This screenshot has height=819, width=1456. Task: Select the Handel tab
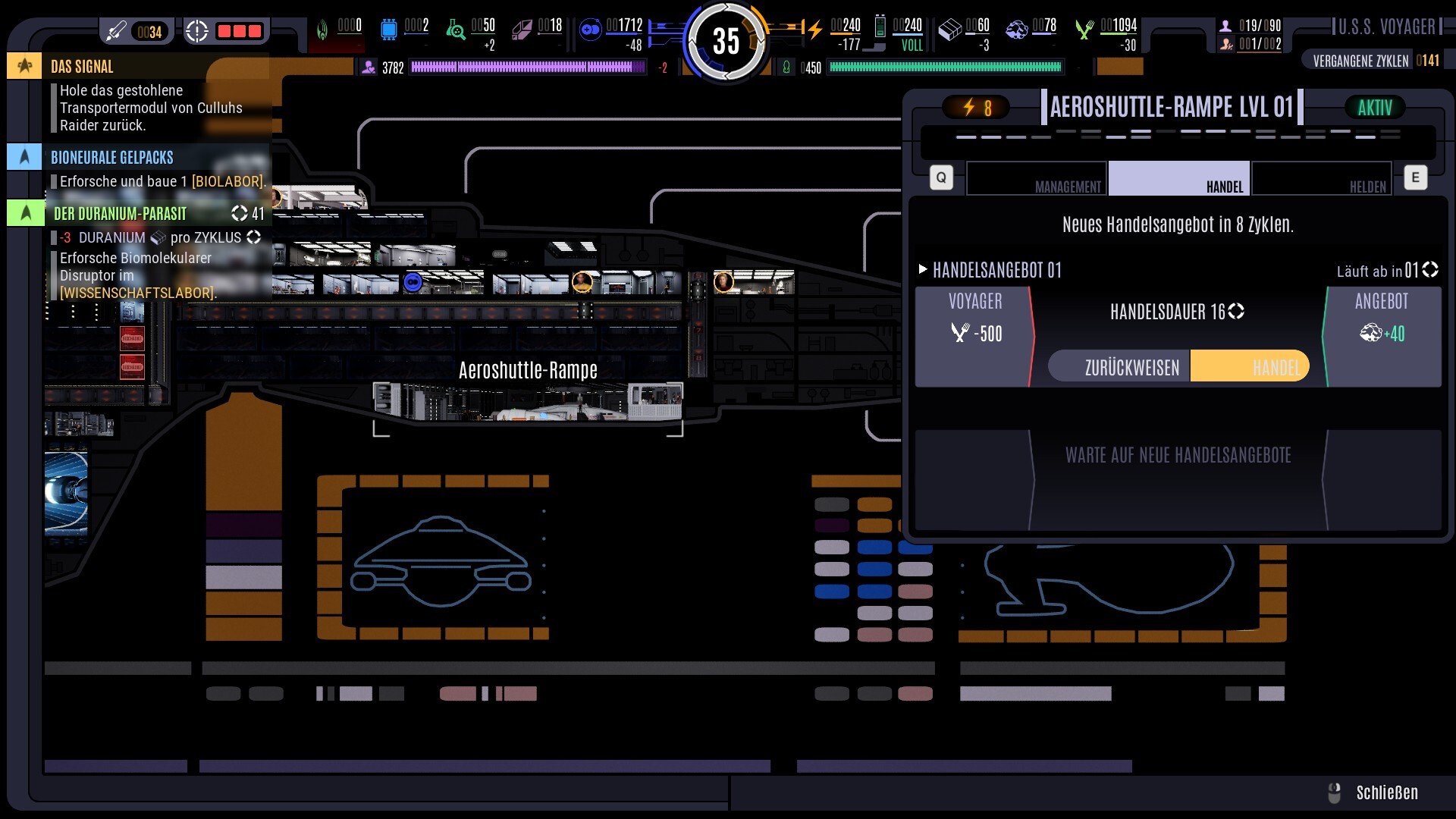coord(1179,179)
